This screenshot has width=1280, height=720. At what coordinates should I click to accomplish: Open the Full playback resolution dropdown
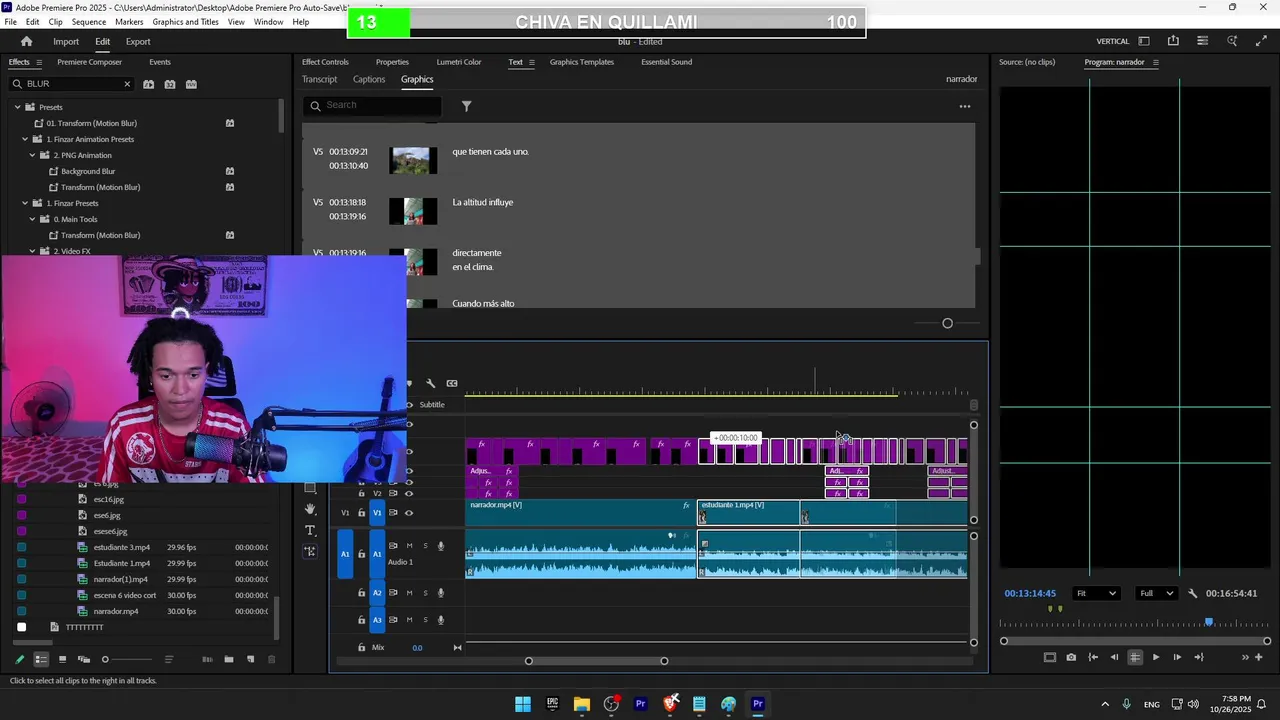1157,593
